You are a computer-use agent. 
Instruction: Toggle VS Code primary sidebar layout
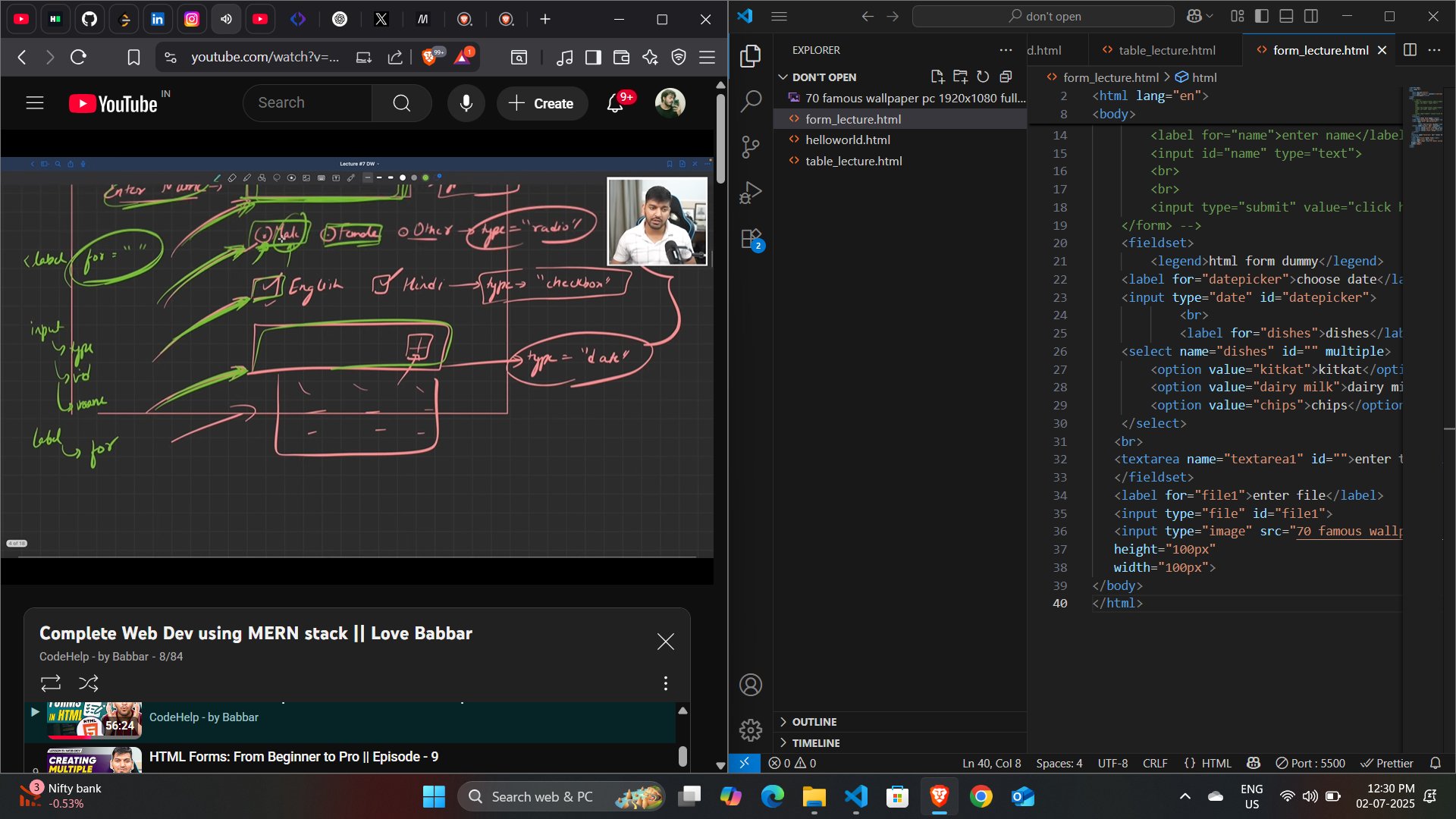click(x=1262, y=16)
